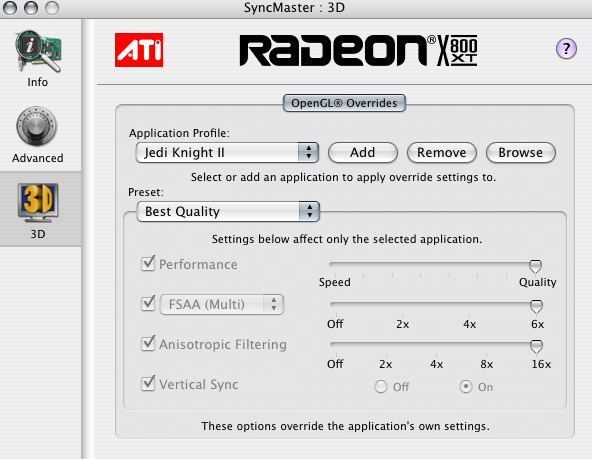Toggle the Anisotropic Filtering checkbox

148,343
